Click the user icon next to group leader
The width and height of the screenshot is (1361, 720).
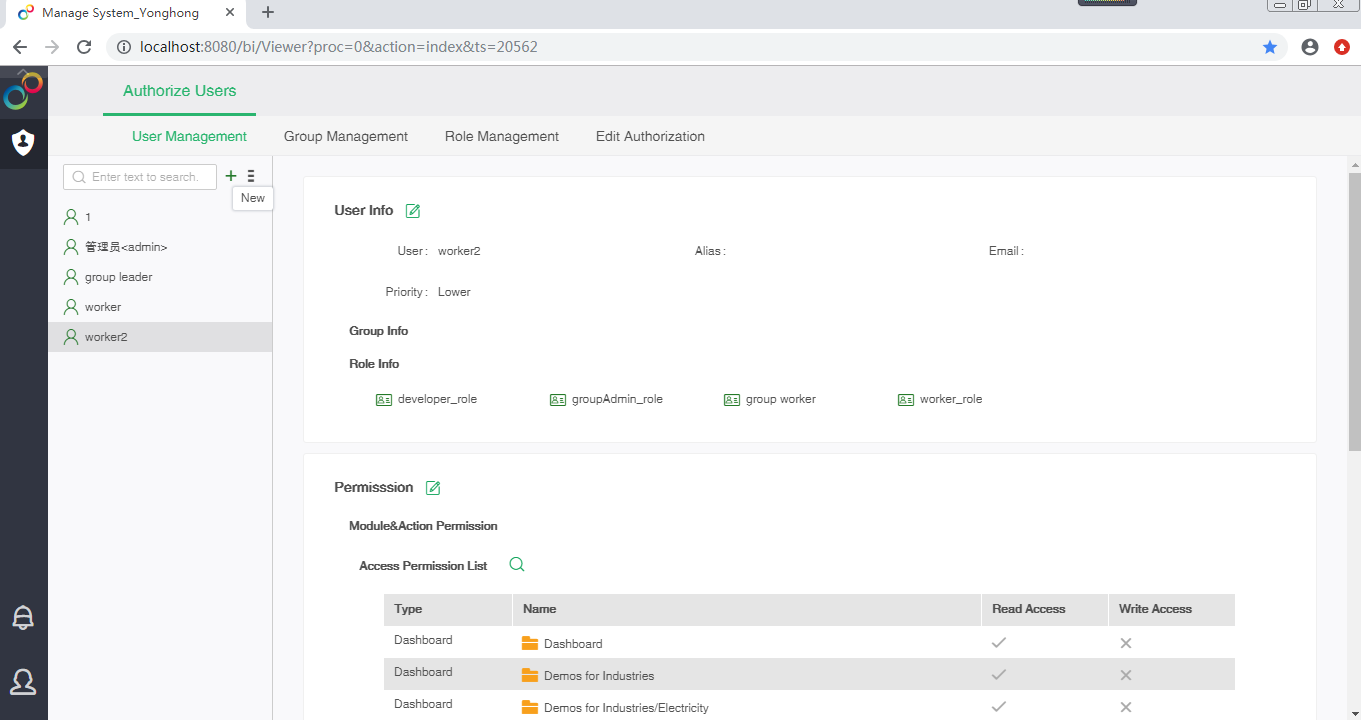[x=71, y=277]
